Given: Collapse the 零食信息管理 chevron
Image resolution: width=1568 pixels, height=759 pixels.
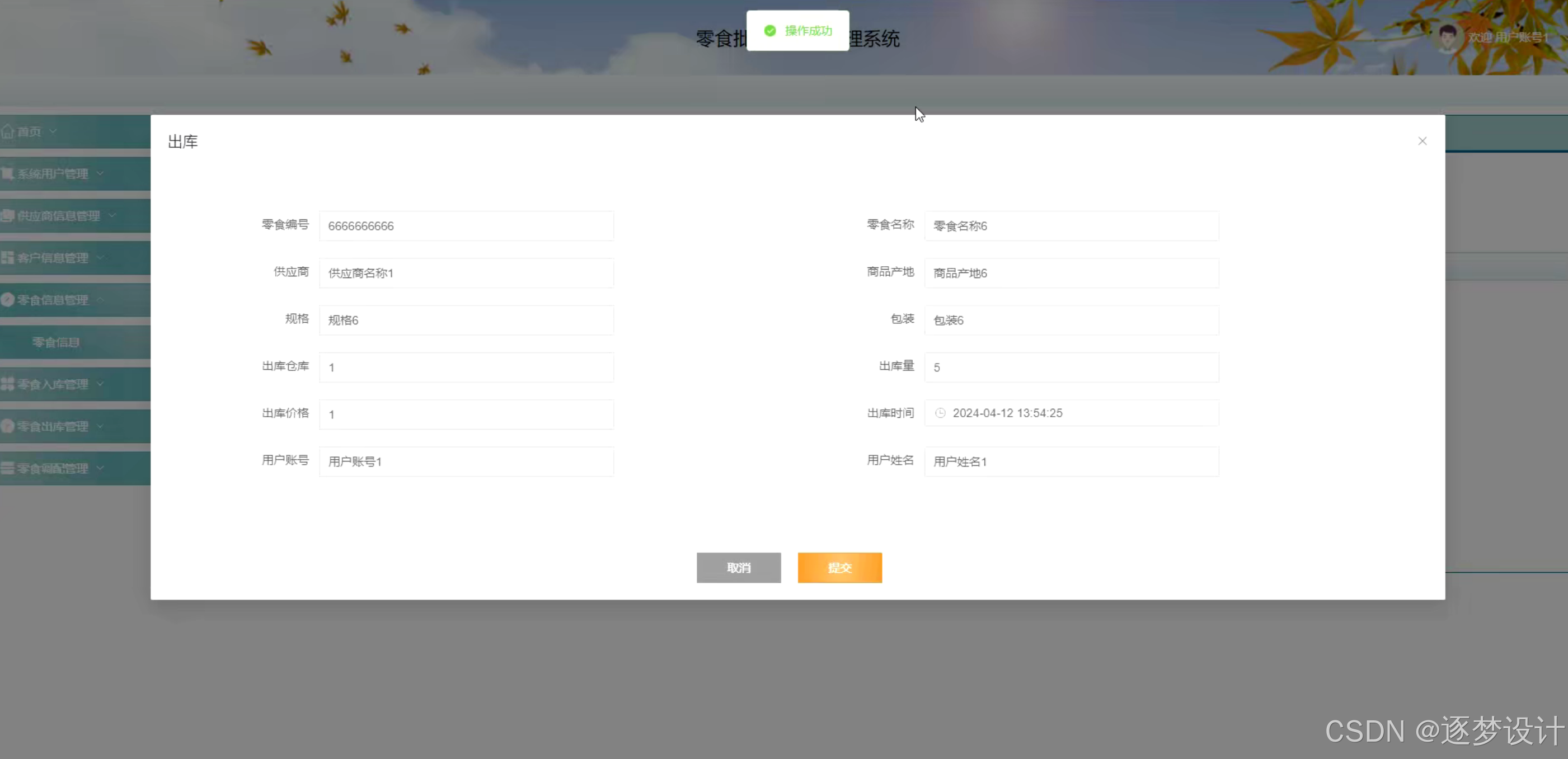Looking at the screenshot, I should point(100,300).
